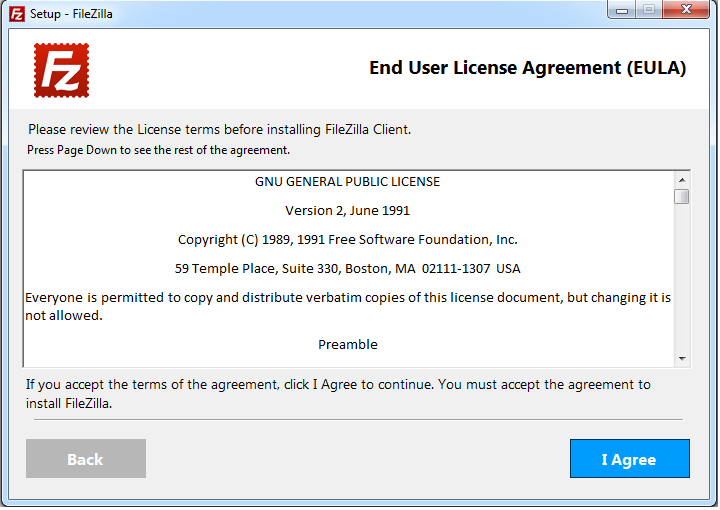
Task: Click the license scrollbar up arrow
Action: (x=682, y=178)
